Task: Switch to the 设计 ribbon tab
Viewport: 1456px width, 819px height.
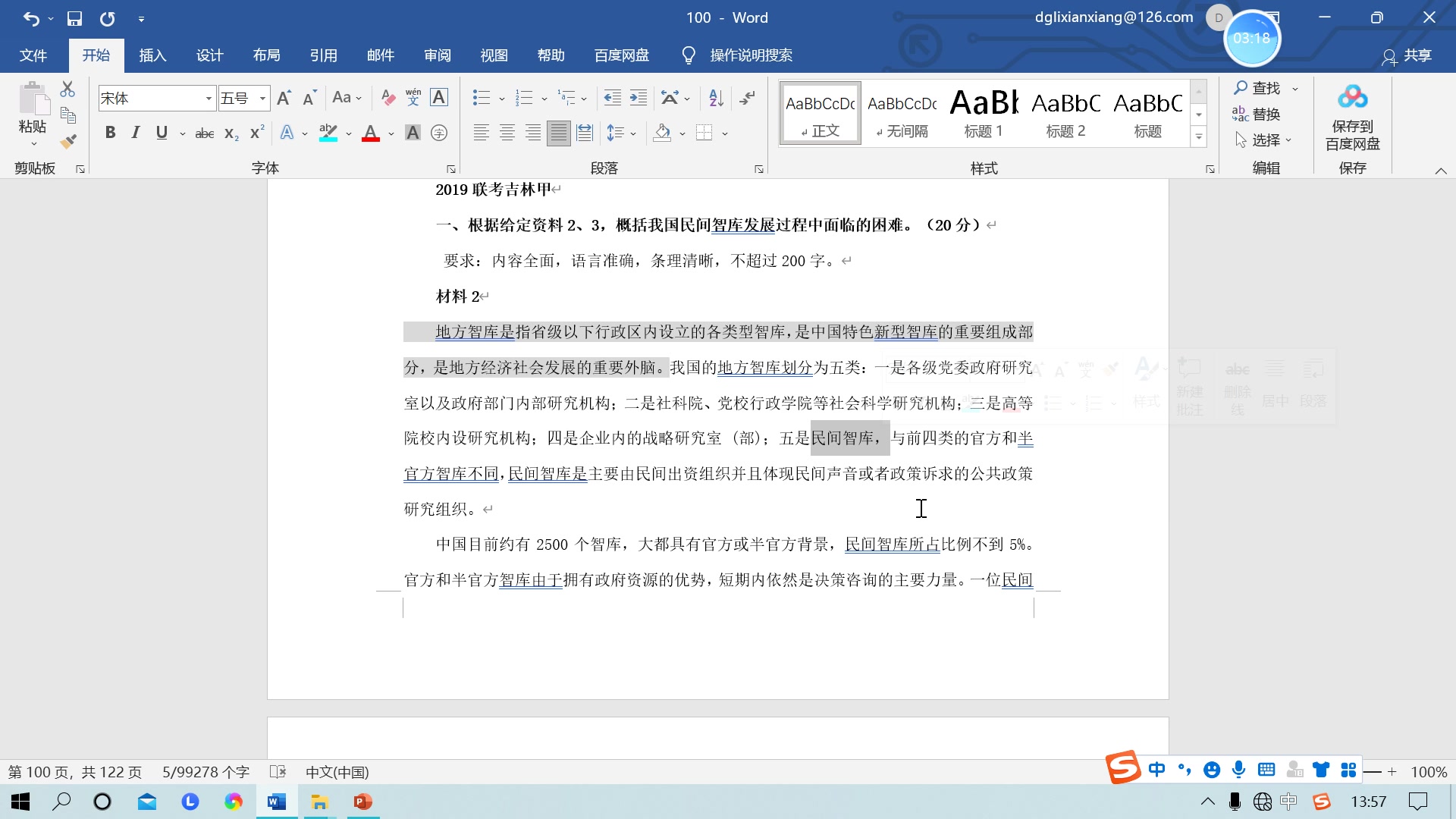Action: (x=209, y=55)
